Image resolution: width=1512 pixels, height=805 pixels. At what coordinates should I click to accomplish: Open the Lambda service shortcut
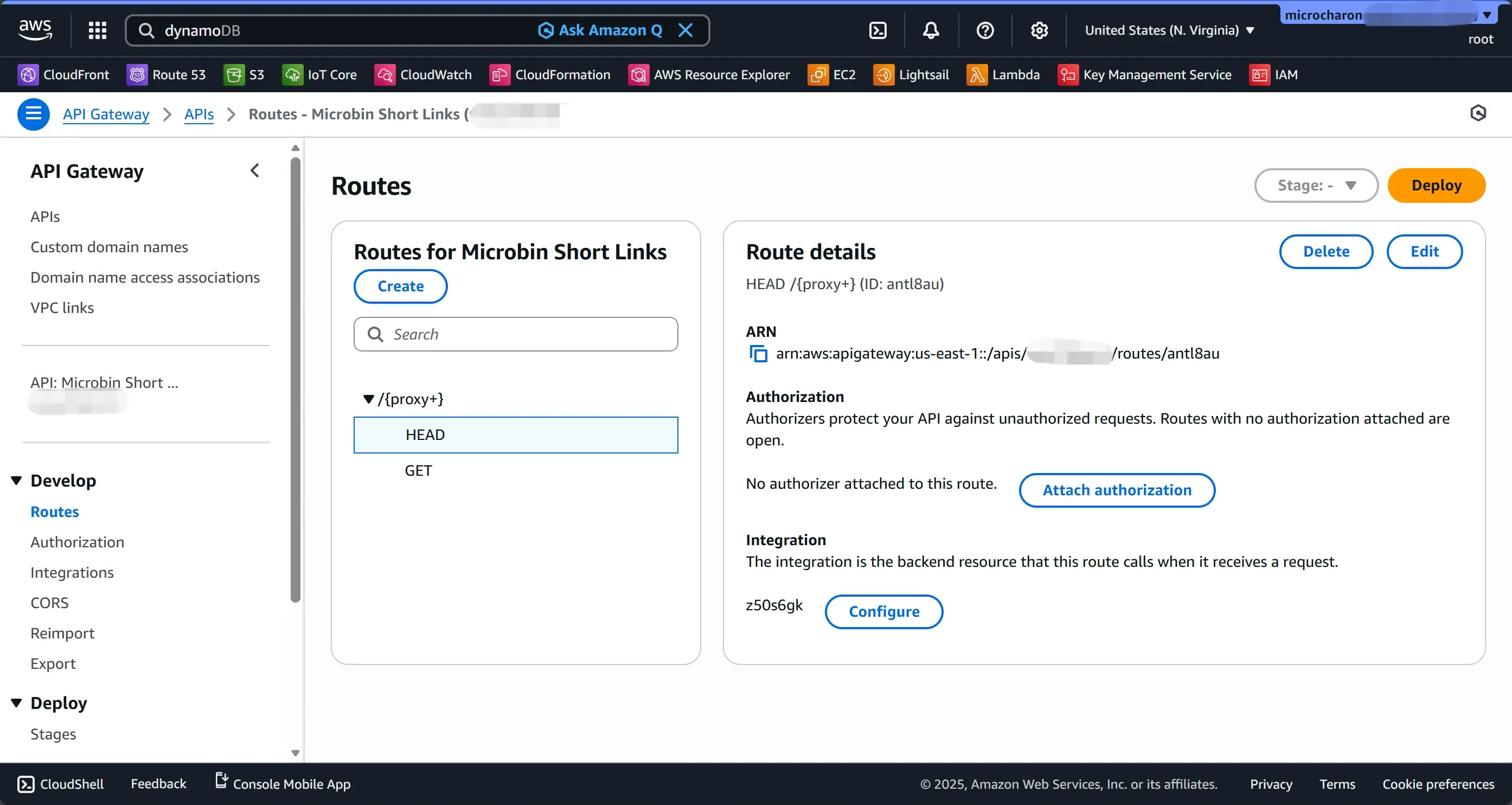click(x=1004, y=74)
